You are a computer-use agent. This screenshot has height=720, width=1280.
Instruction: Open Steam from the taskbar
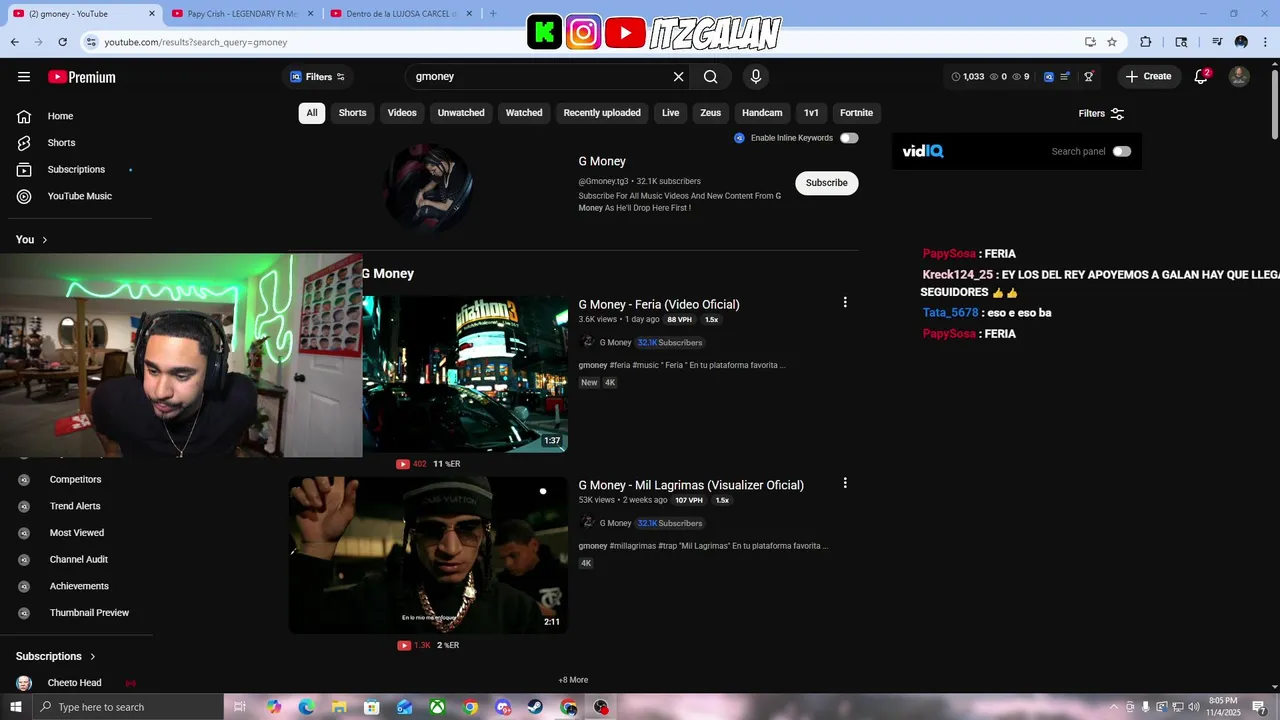tap(536, 707)
